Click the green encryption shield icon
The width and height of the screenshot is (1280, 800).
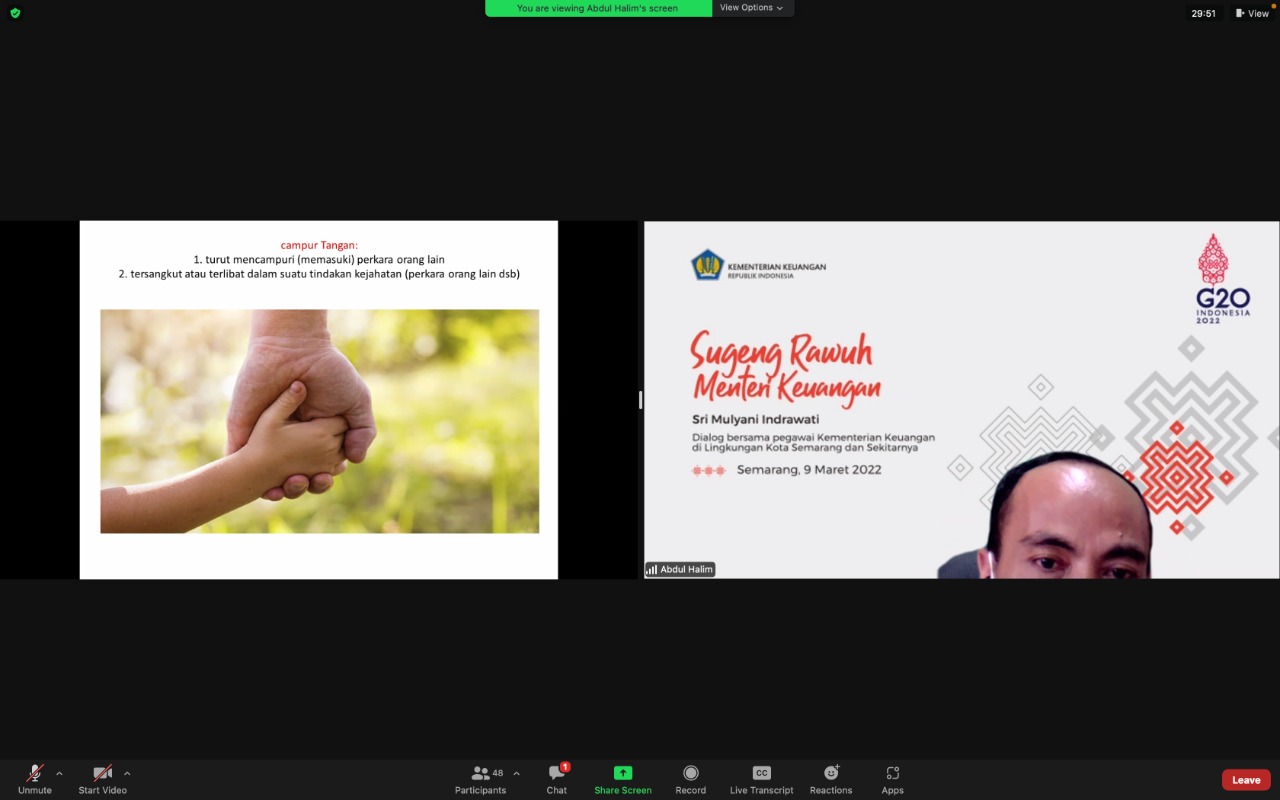15,13
